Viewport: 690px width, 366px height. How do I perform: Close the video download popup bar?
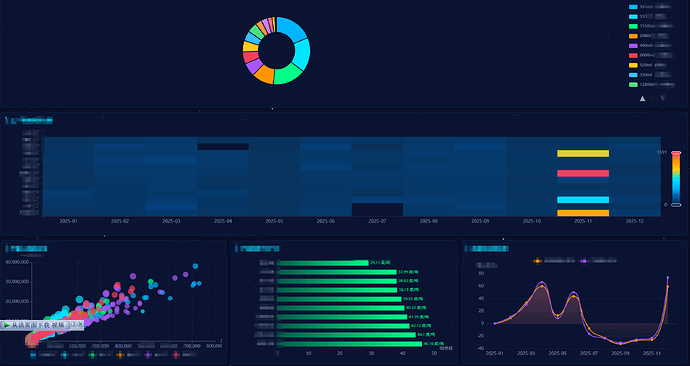click(80, 324)
